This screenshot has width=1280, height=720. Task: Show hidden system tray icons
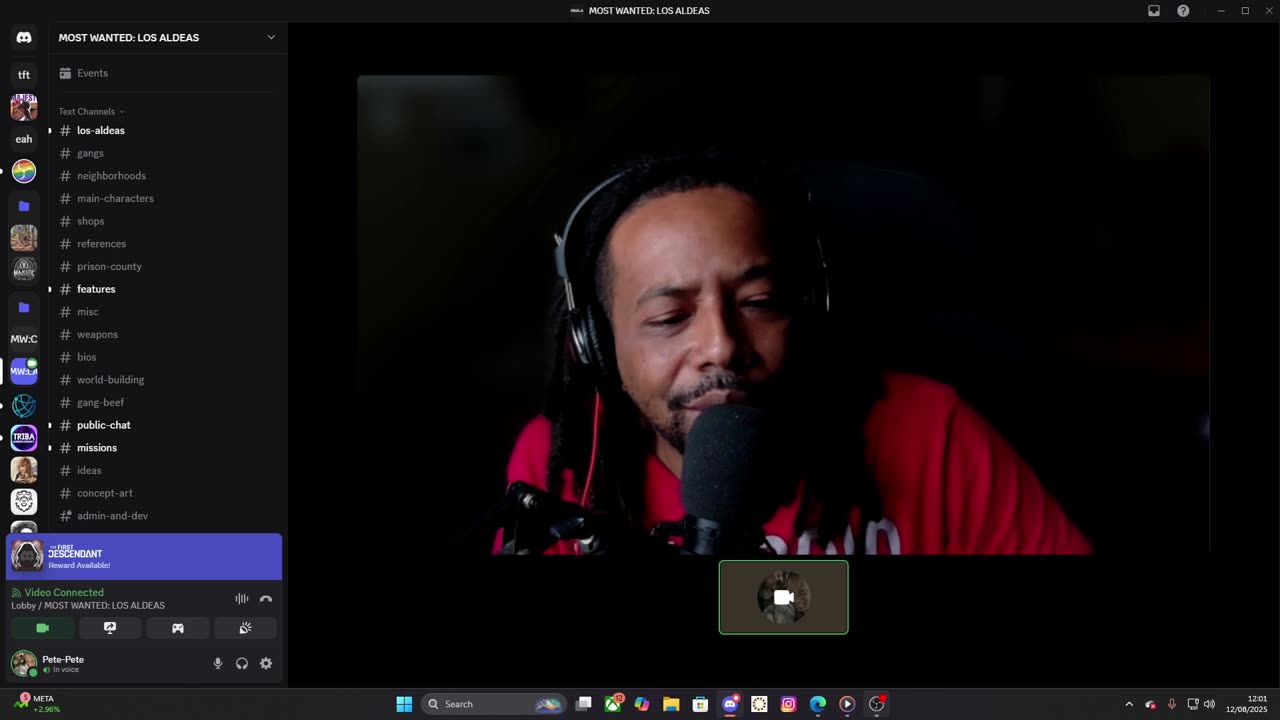1129,704
